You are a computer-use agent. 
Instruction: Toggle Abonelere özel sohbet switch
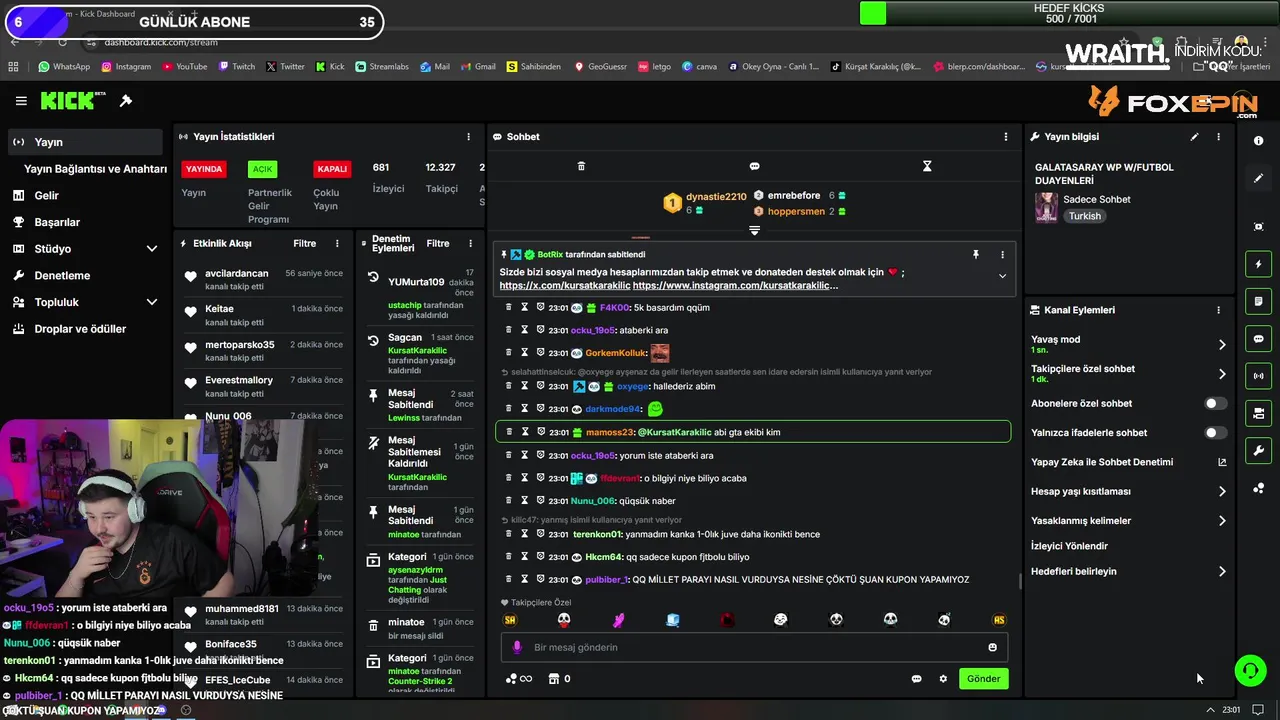[x=1215, y=404]
